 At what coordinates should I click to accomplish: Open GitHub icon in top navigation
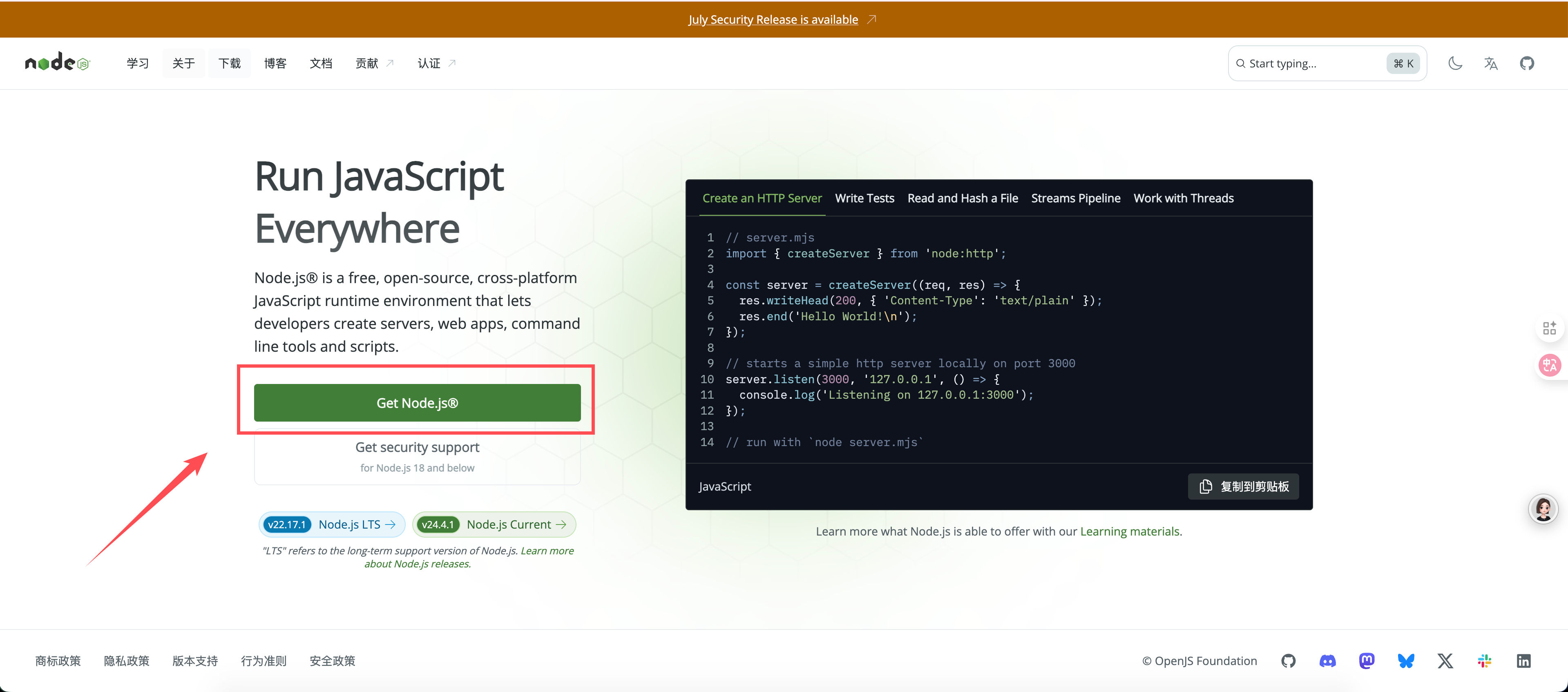[x=1527, y=63]
